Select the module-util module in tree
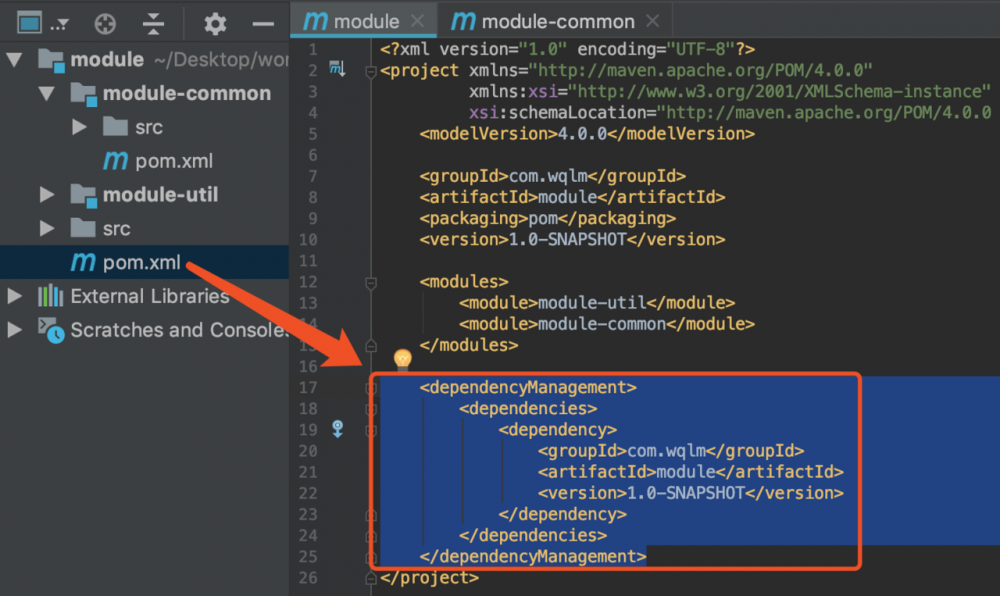Image resolution: width=1000 pixels, height=596 pixels. pos(160,194)
